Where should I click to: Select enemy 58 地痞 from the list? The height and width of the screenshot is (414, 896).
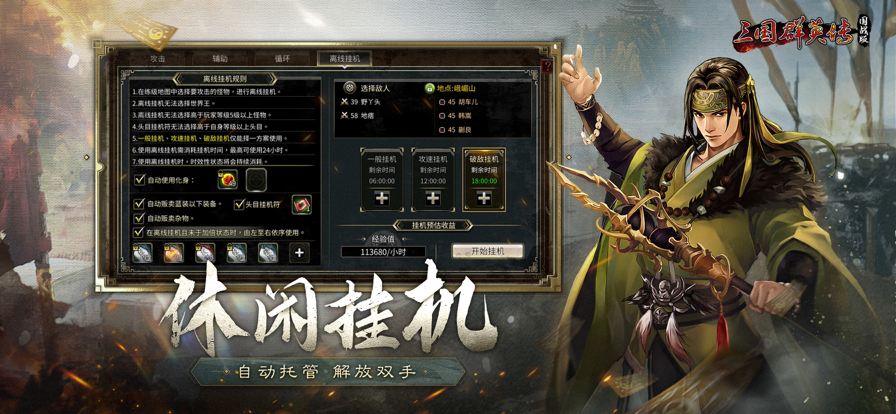(x=361, y=116)
